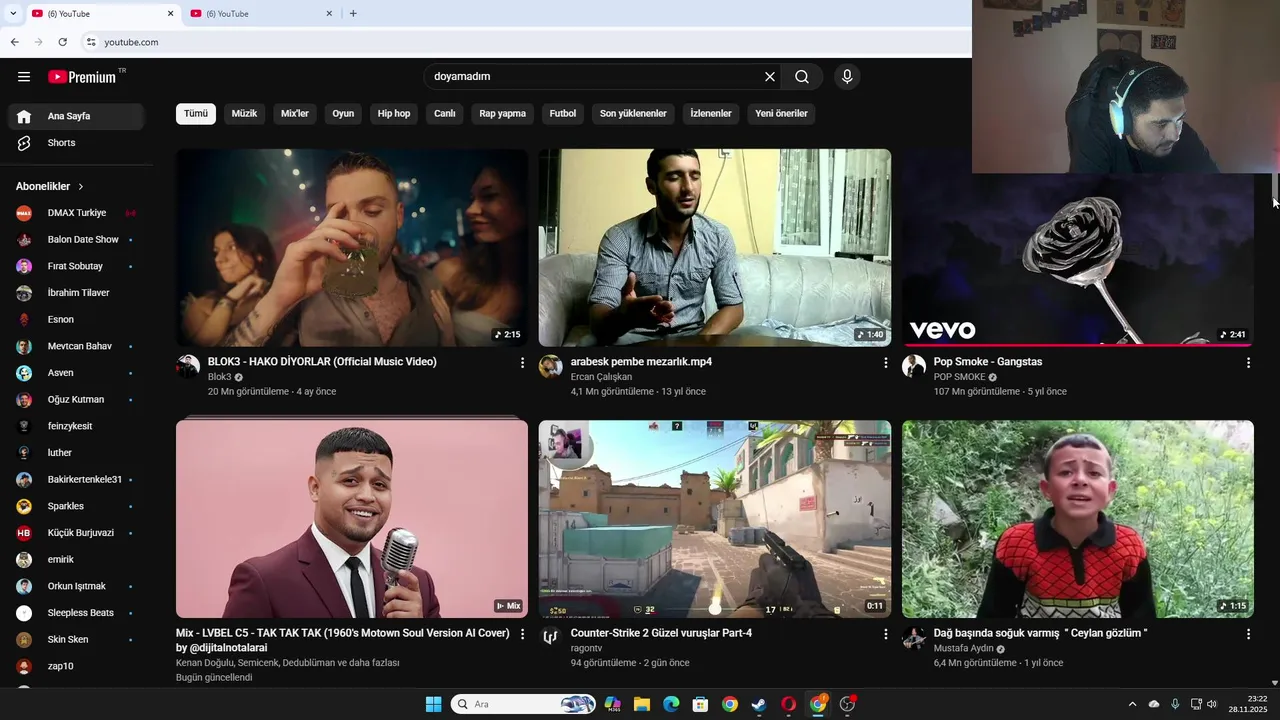Launch Steam from the taskbar
The height and width of the screenshot is (720, 1280).
(x=759, y=704)
